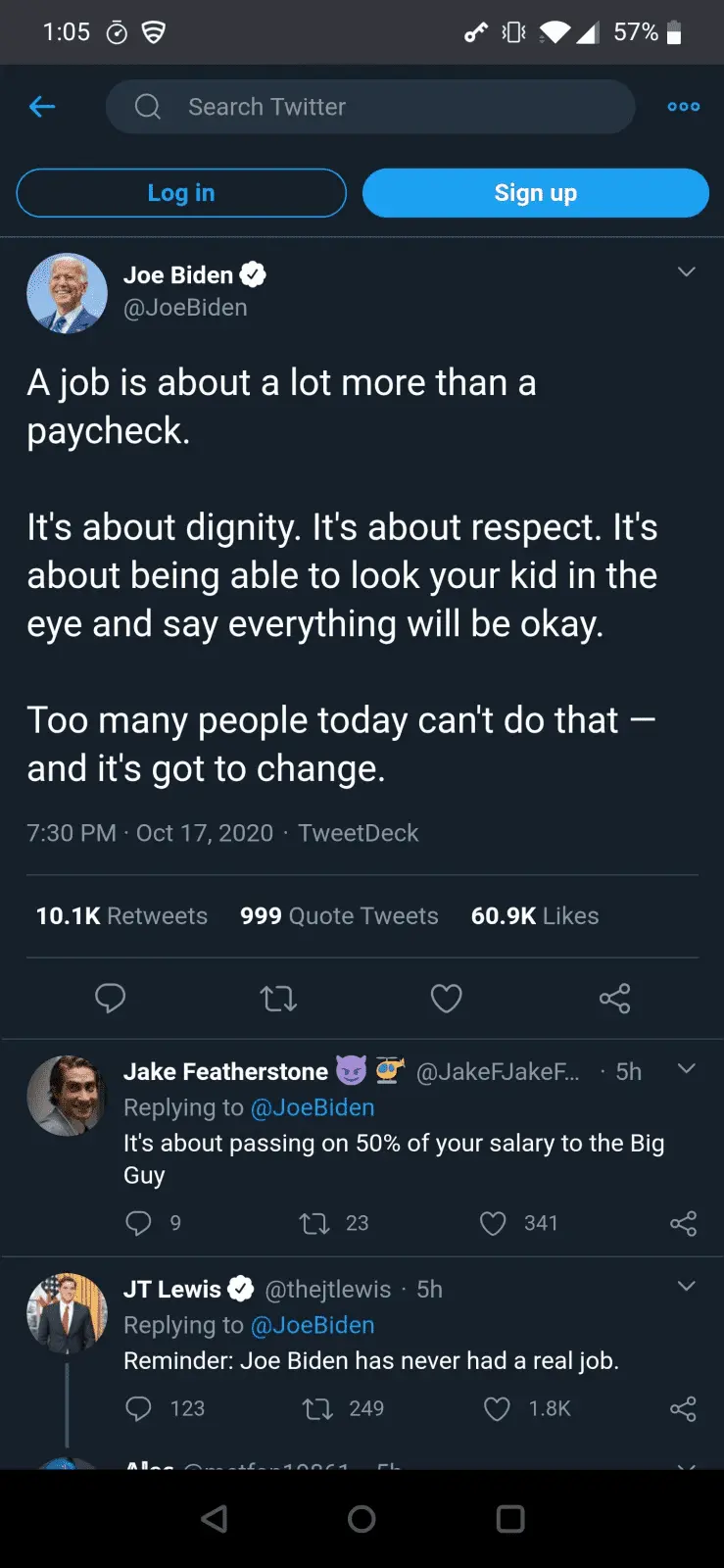Open the three-dot overflow menu

coord(683,107)
